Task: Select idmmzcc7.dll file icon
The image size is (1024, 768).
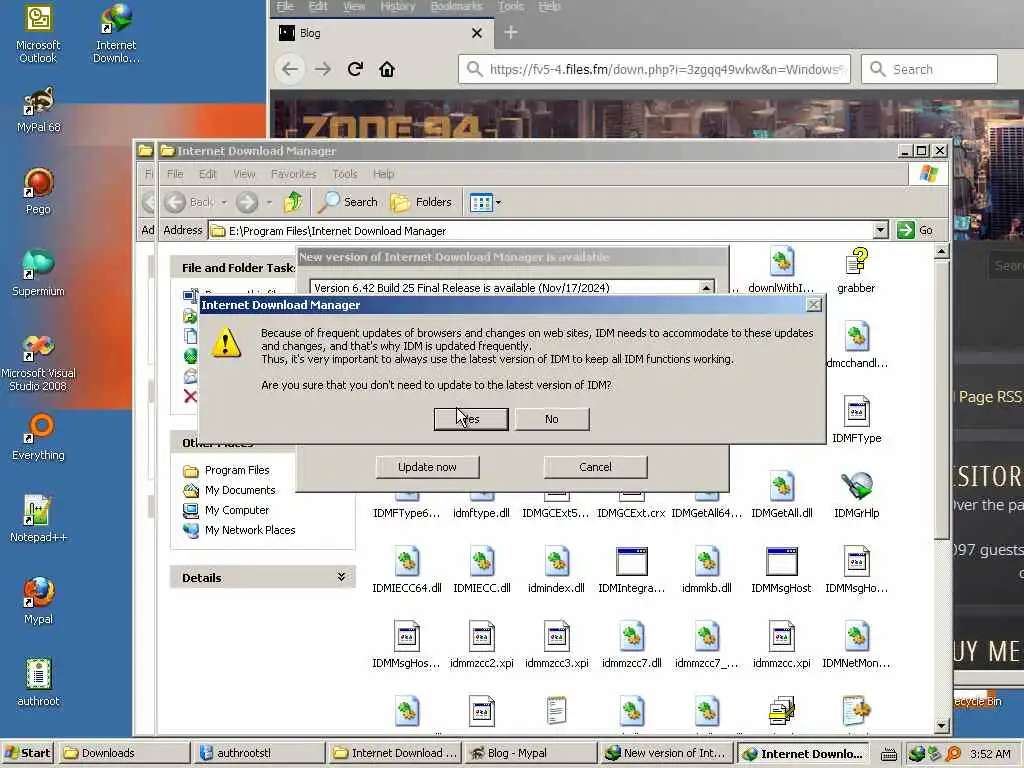Action: click(x=632, y=645)
